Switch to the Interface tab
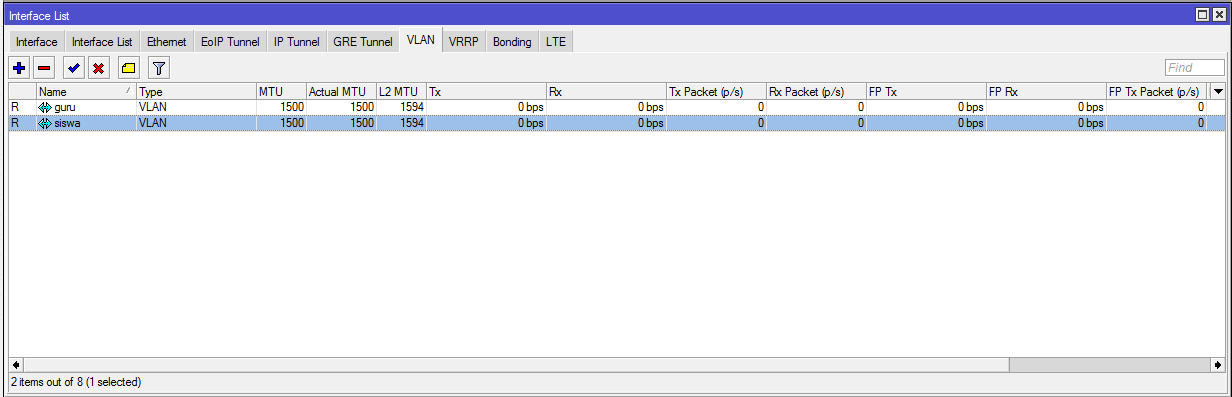 (37, 42)
